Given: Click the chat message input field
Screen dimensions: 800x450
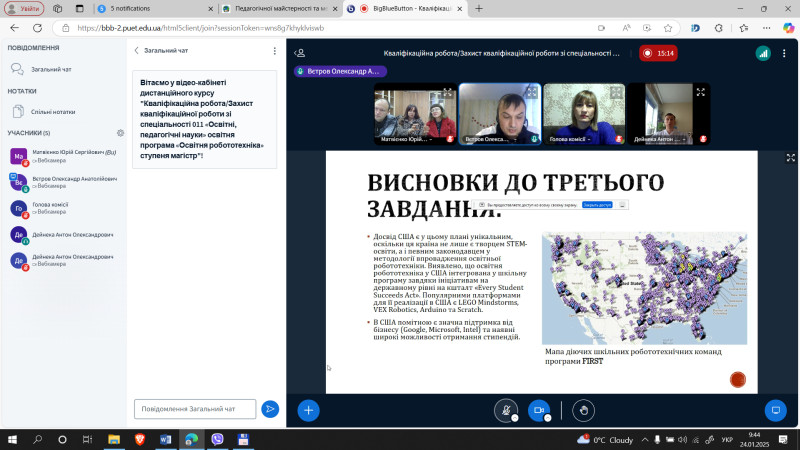Looking at the screenshot, I should [194, 409].
